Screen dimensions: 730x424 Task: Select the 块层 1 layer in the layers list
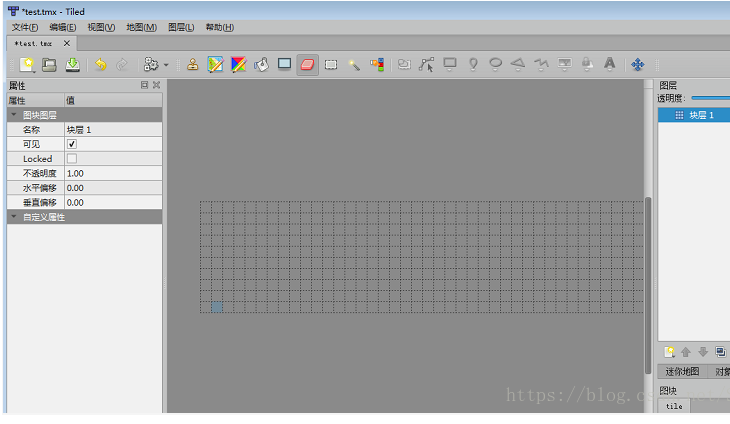pyautogui.click(x=694, y=115)
